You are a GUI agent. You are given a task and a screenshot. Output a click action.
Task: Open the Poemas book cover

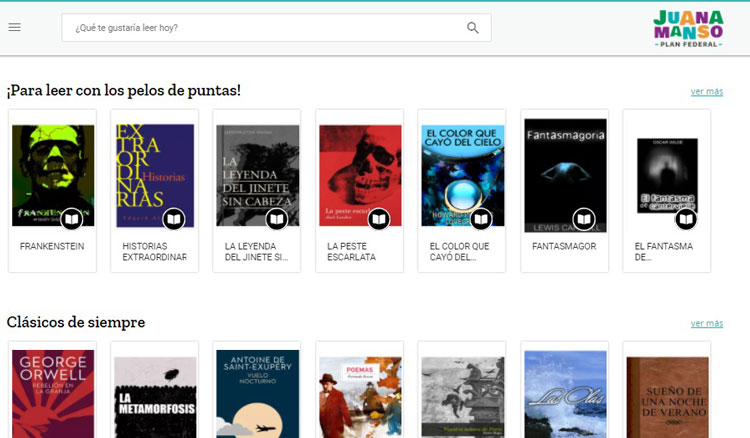[x=360, y=397]
